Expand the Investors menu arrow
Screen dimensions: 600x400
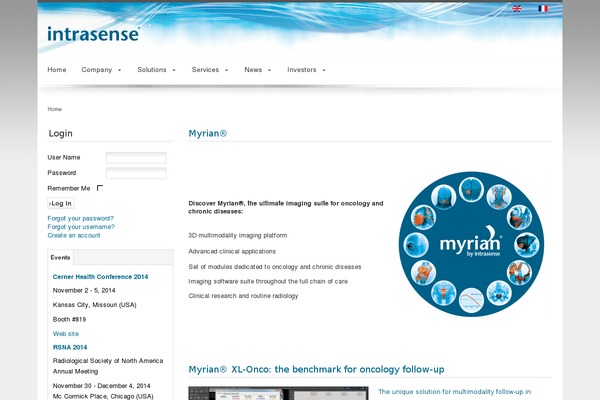324,70
